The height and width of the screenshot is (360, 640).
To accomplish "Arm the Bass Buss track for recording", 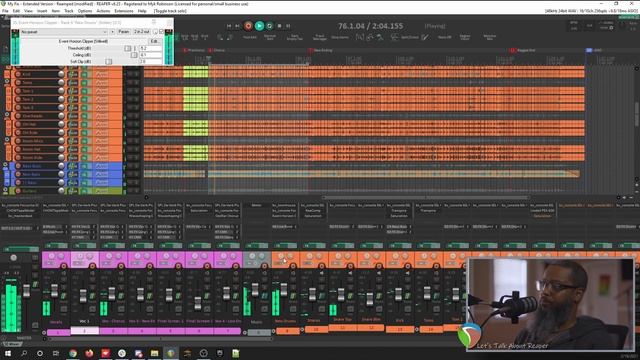I will [x=18, y=166].
